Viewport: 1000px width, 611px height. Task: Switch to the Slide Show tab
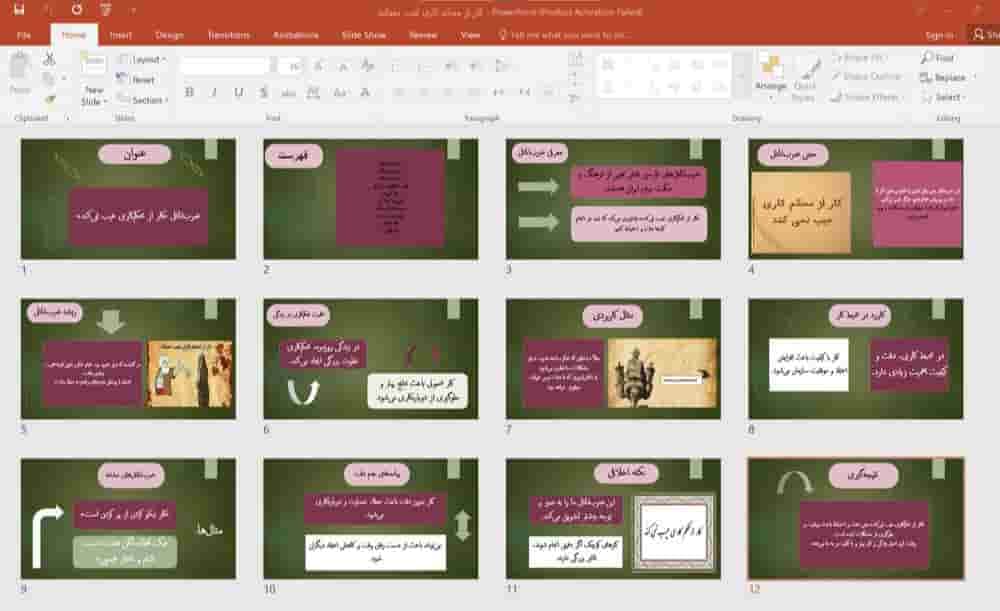point(364,35)
